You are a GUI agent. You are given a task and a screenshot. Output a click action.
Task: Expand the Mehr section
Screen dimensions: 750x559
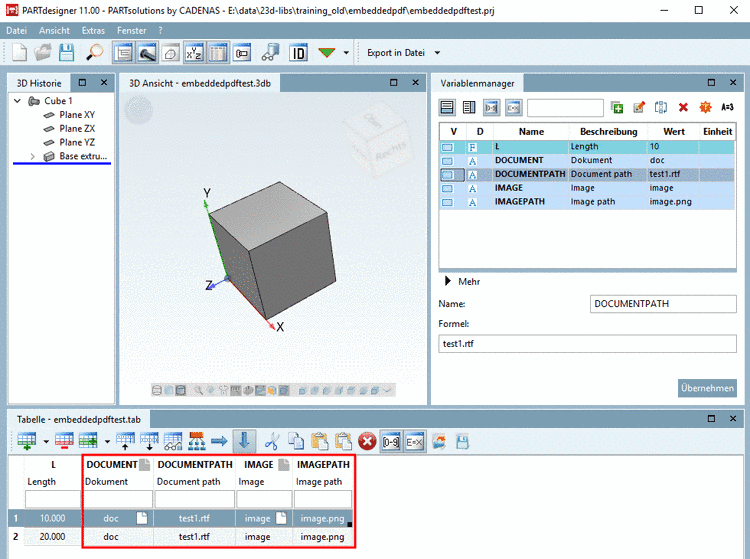pyautogui.click(x=448, y=281)
